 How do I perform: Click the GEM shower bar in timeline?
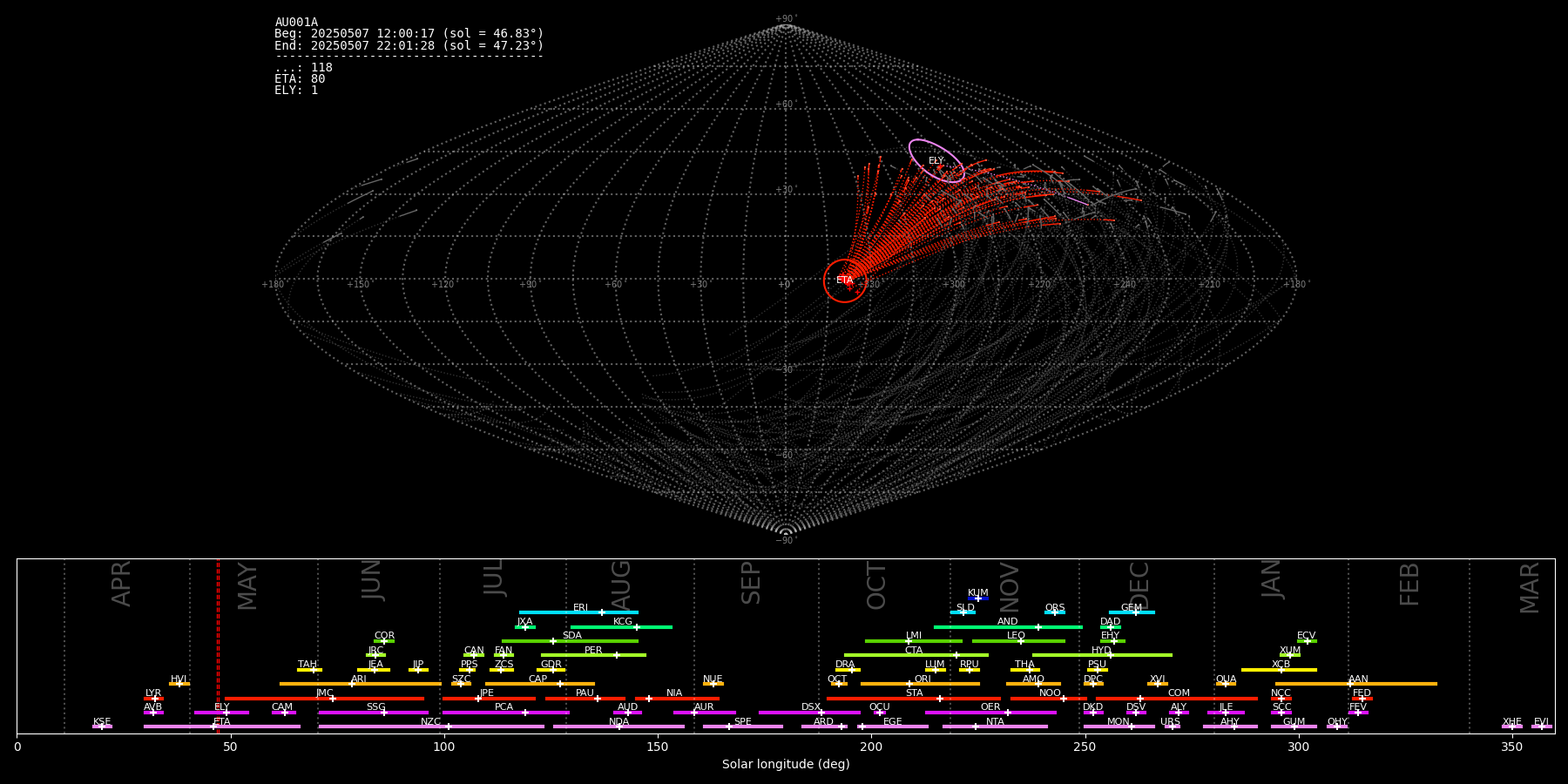coord(1132,612)
